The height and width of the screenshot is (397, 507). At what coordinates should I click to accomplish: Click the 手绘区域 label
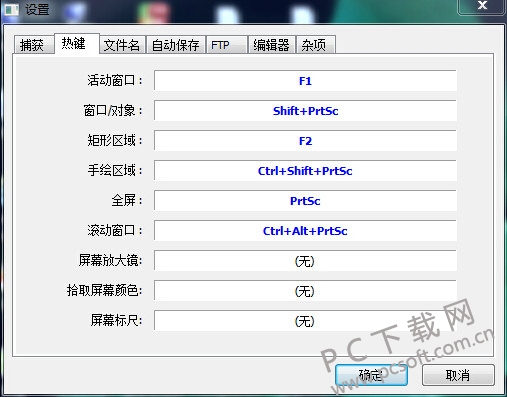pyautogui.click(x=115, y=171)
